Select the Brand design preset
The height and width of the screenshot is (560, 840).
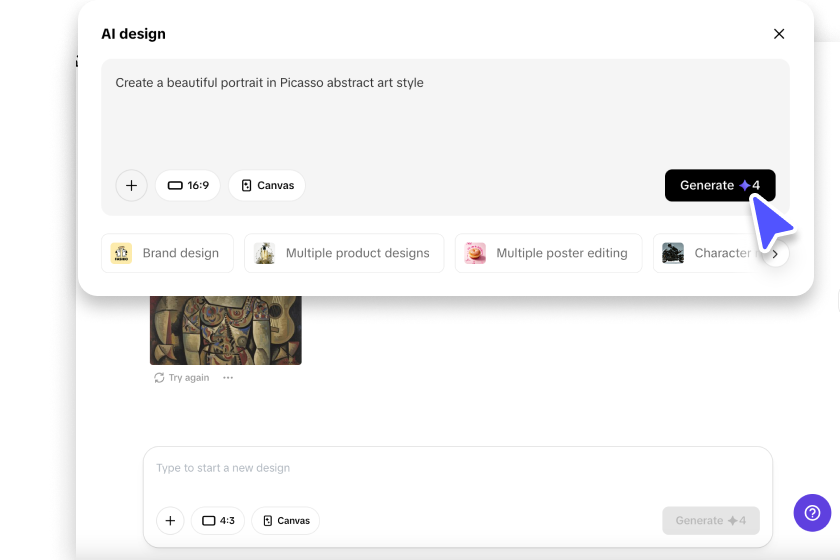pos(167,253)
